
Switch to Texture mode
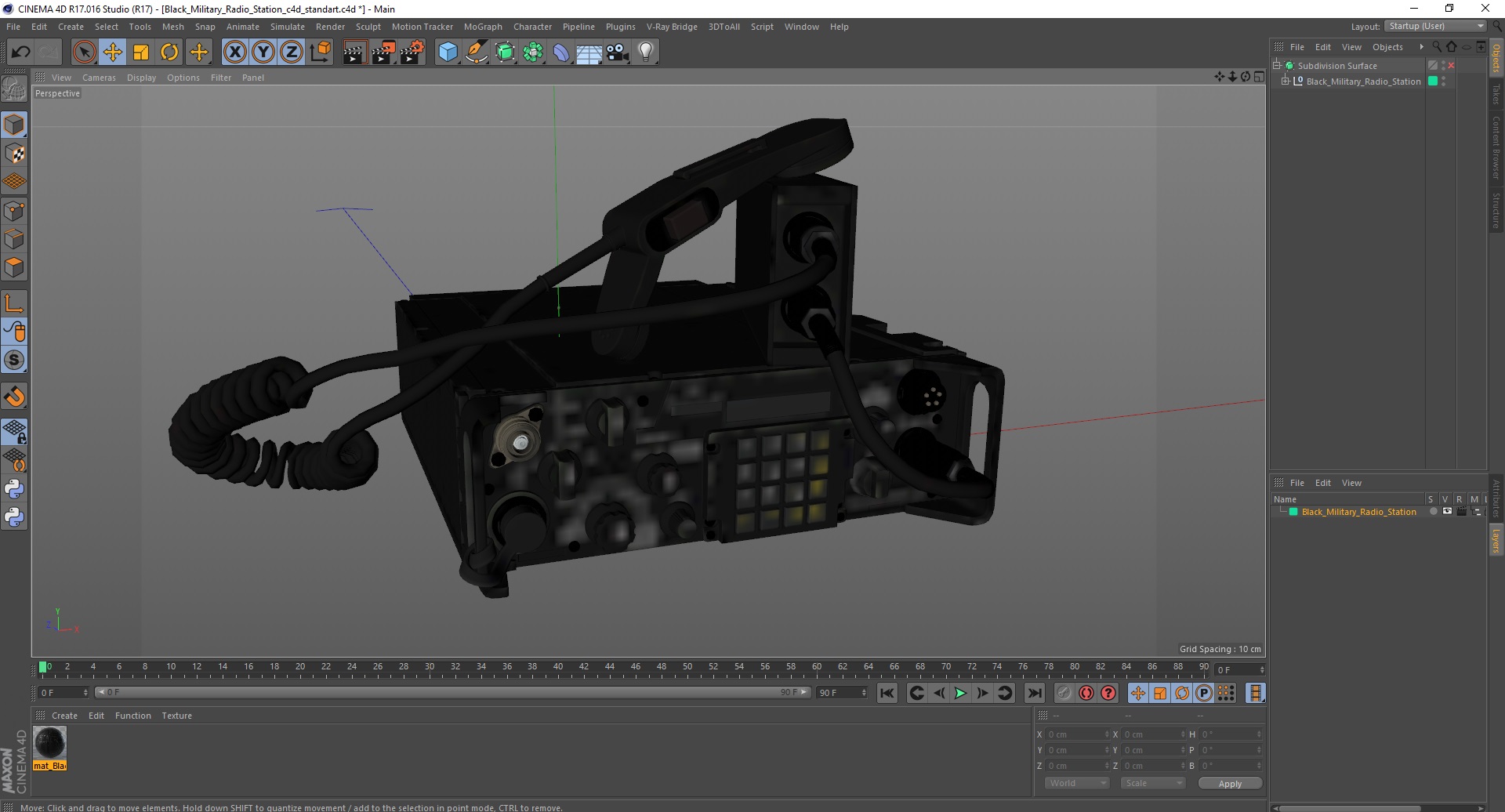coord(14,154)
